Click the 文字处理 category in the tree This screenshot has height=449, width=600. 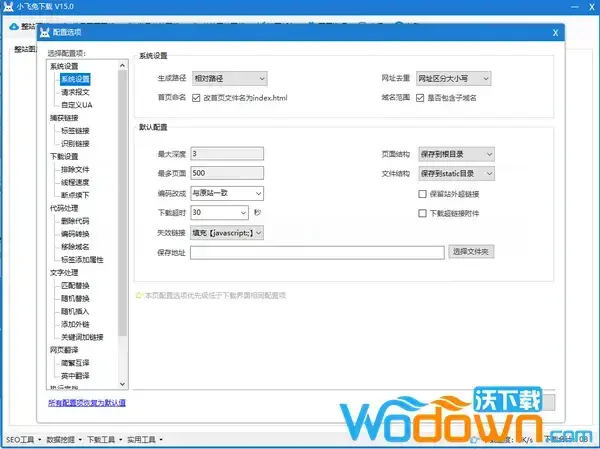[64, 273]
